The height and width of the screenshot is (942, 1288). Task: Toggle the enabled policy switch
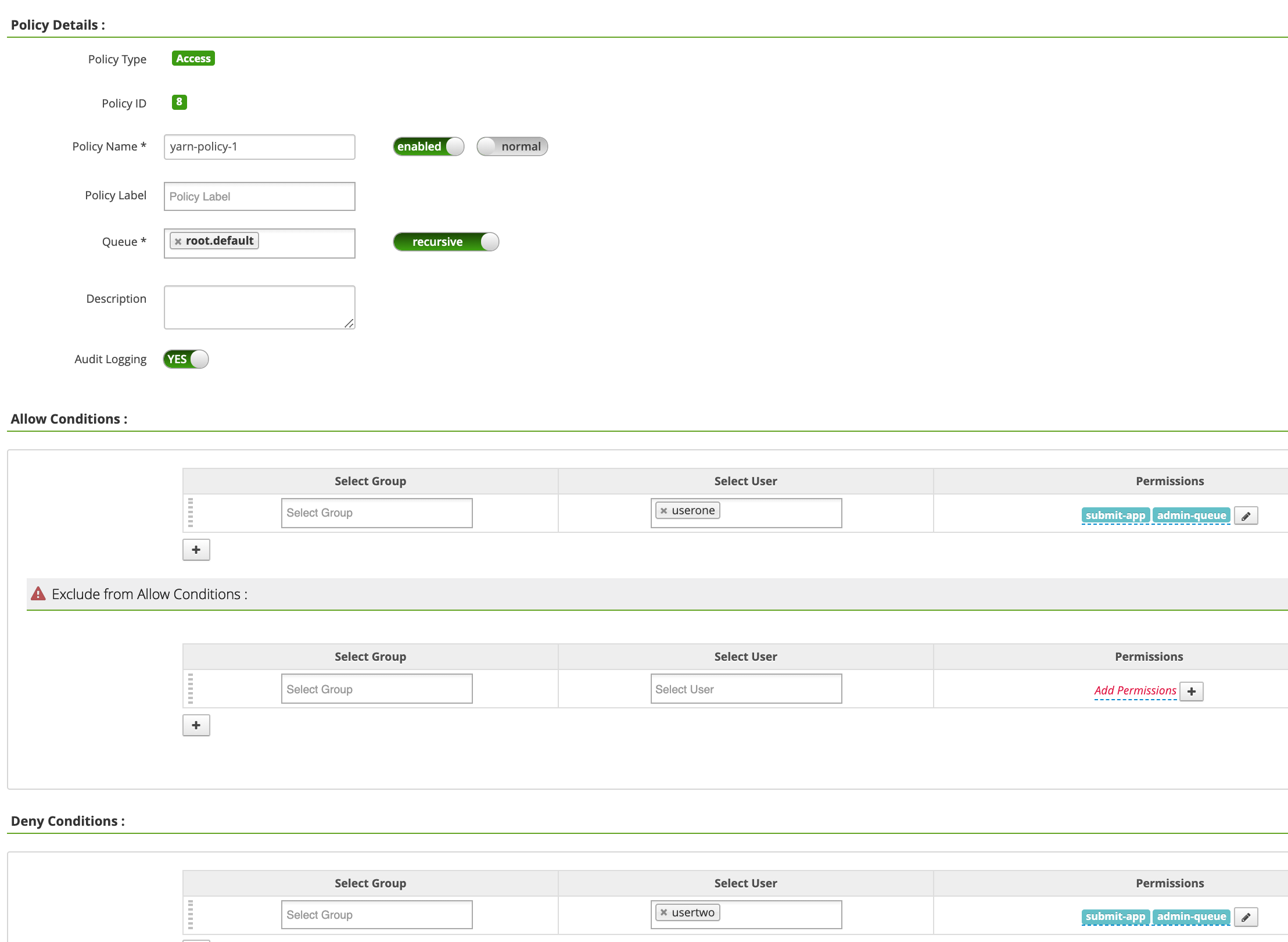point(428,146)
